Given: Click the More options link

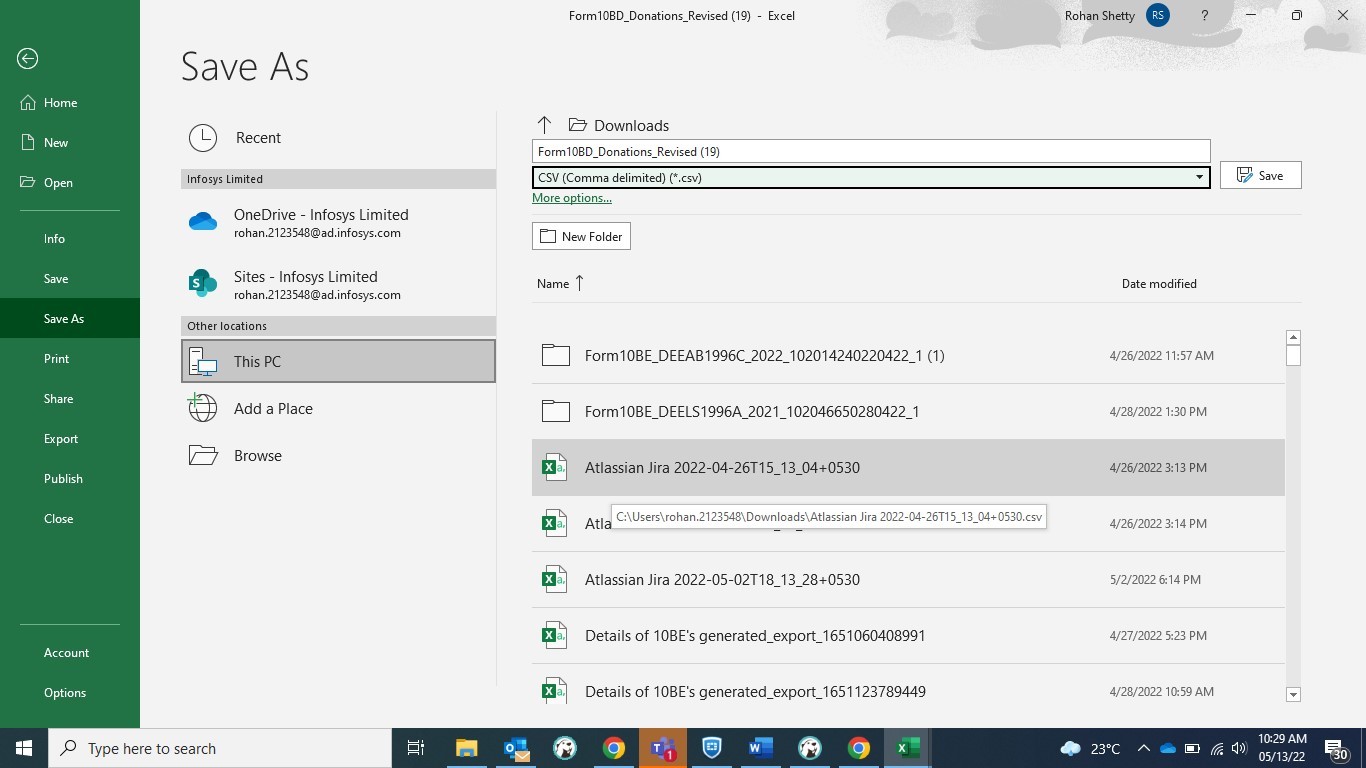Looking at the screenshot, I should pos(572,198).
